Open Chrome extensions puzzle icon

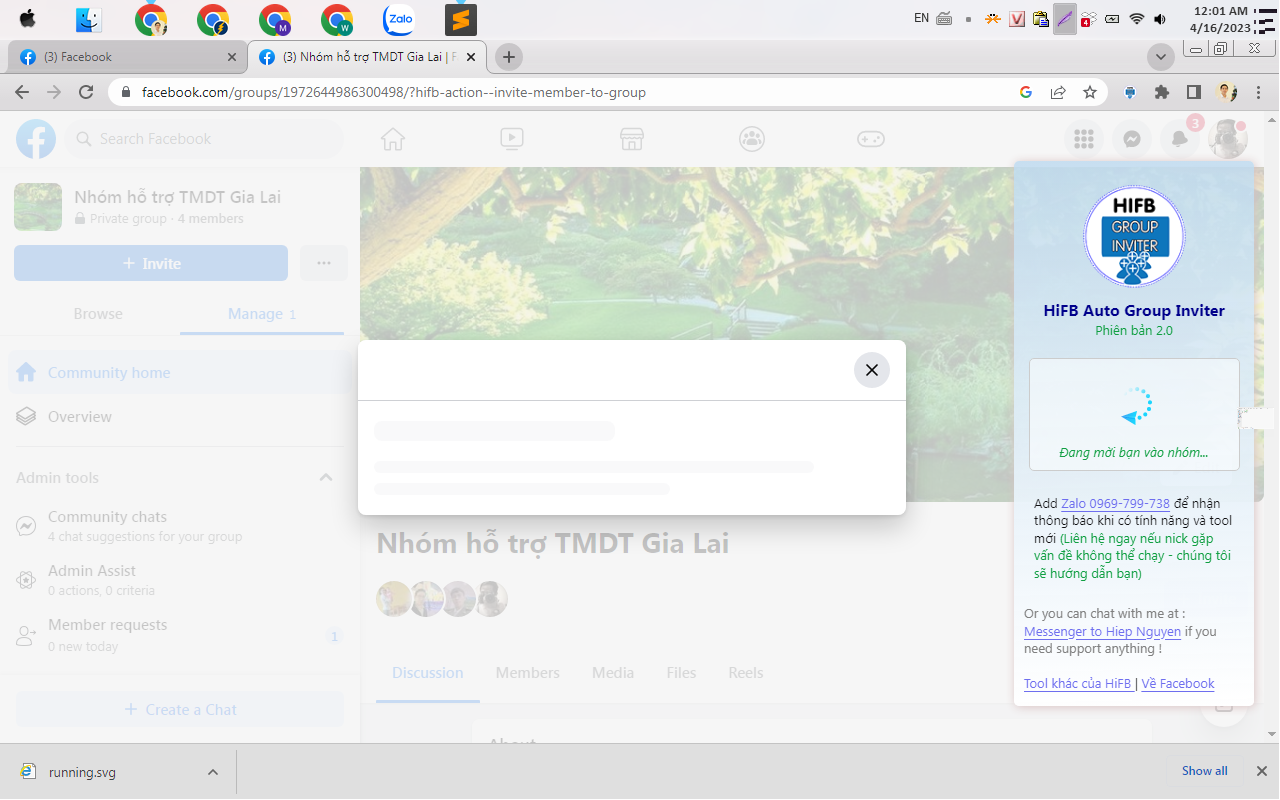[1162, 92]
